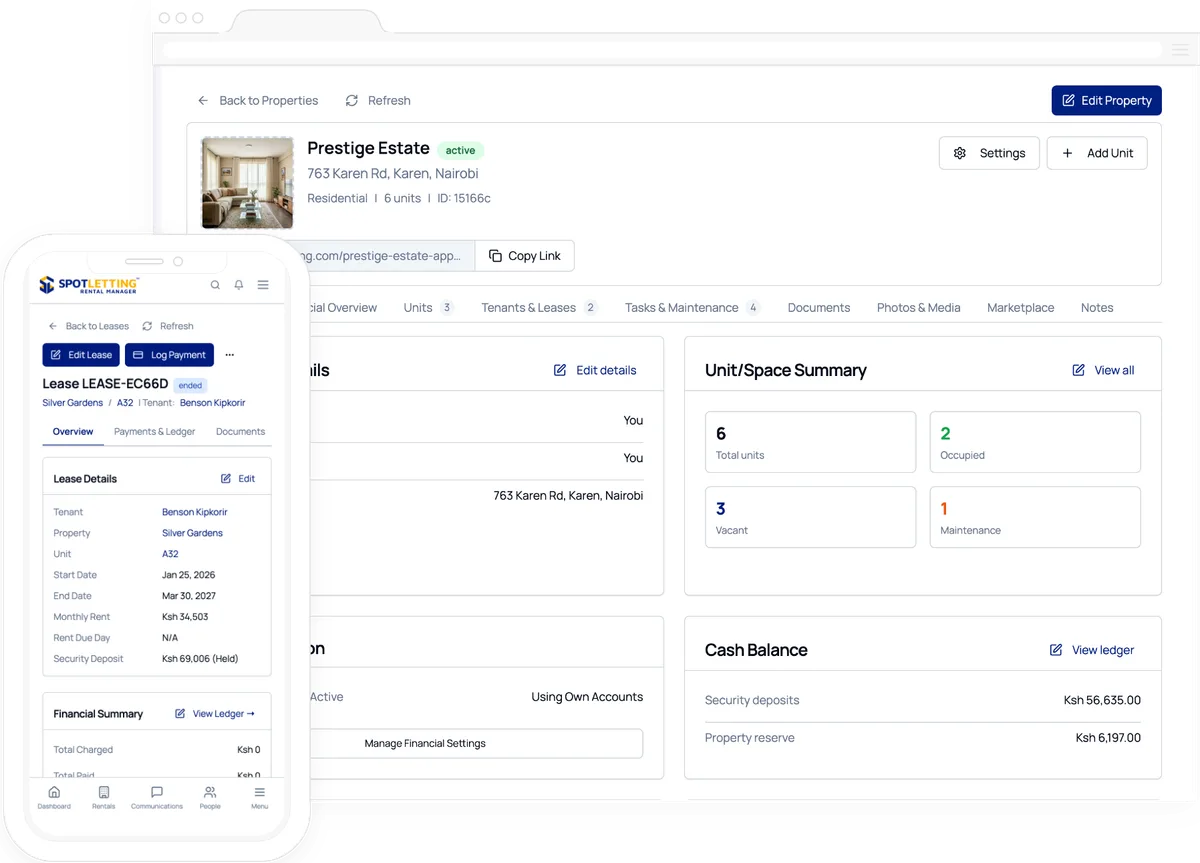Screen dimensions: 1200x863
Task: Open the Units tab
Action: (x=428, y=308)
